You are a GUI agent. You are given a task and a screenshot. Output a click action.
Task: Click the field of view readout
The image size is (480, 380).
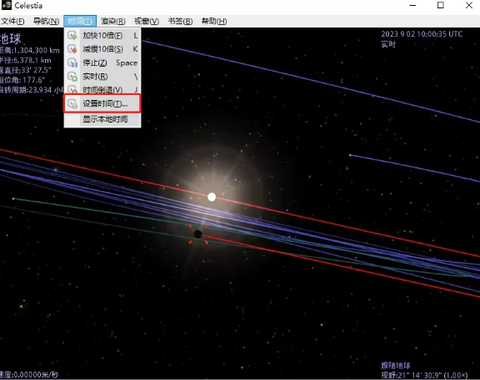424,375
